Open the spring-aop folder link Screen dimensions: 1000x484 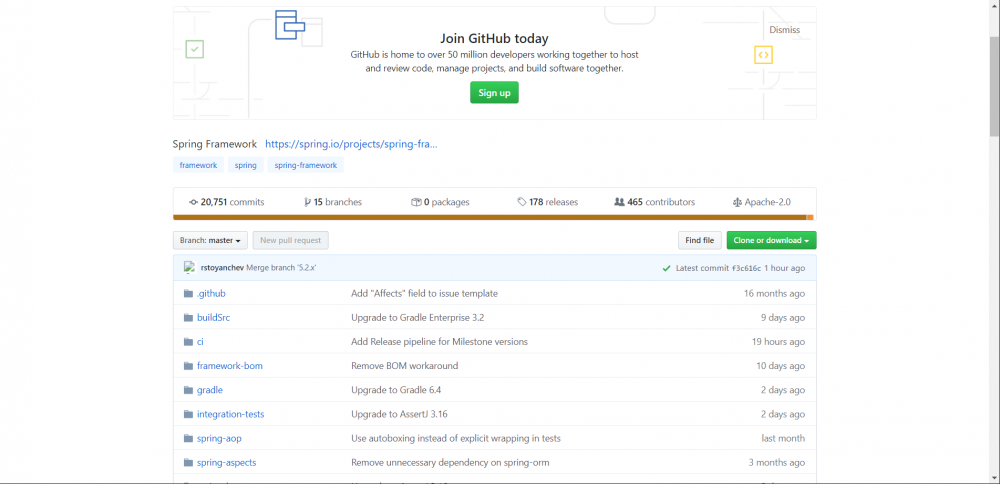(x=219, y=439)
